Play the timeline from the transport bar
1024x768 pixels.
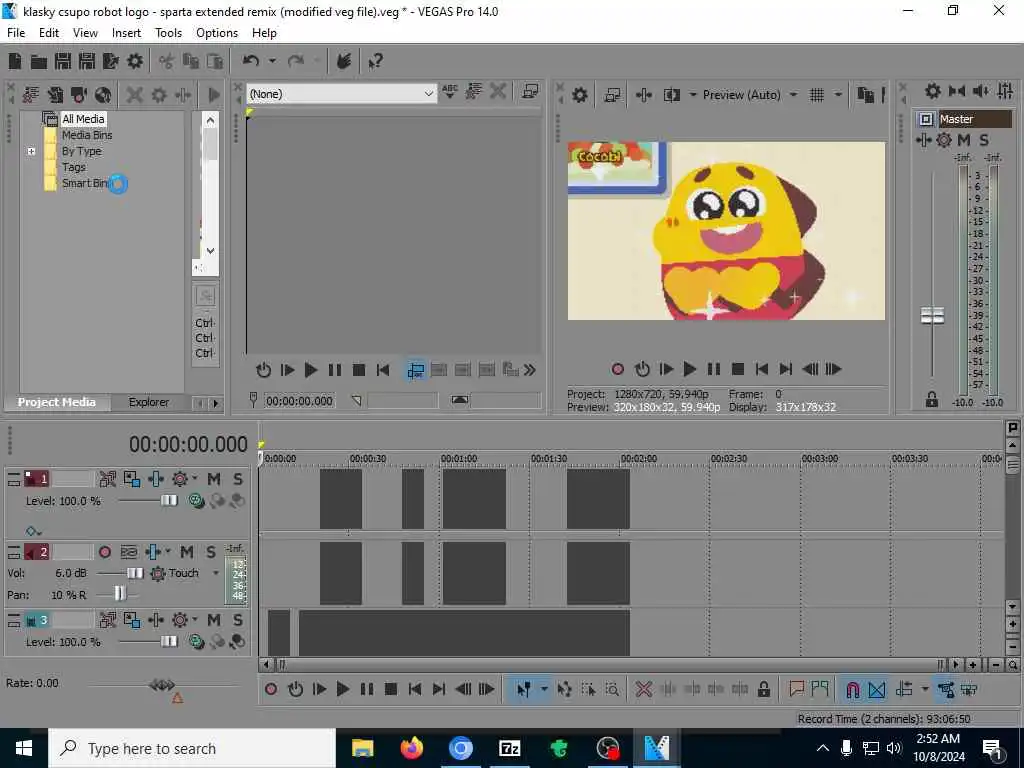tap(342, 689)
